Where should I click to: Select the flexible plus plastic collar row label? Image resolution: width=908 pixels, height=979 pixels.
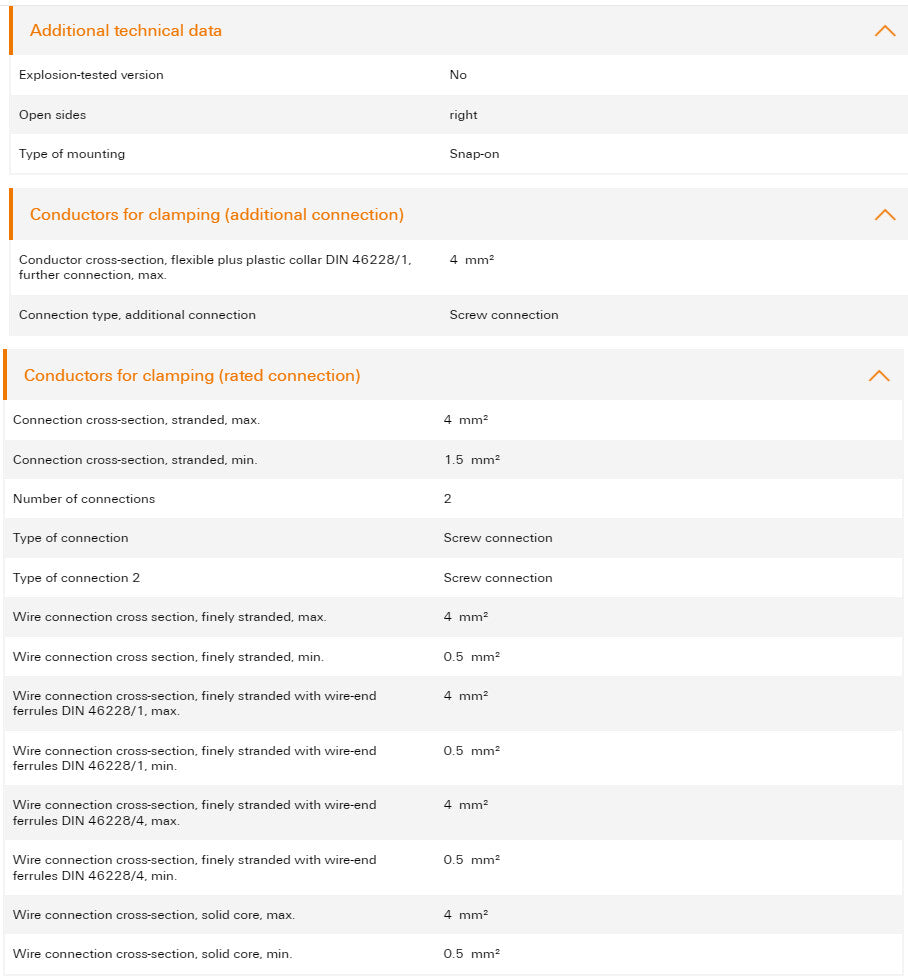(x=215, y=267)
